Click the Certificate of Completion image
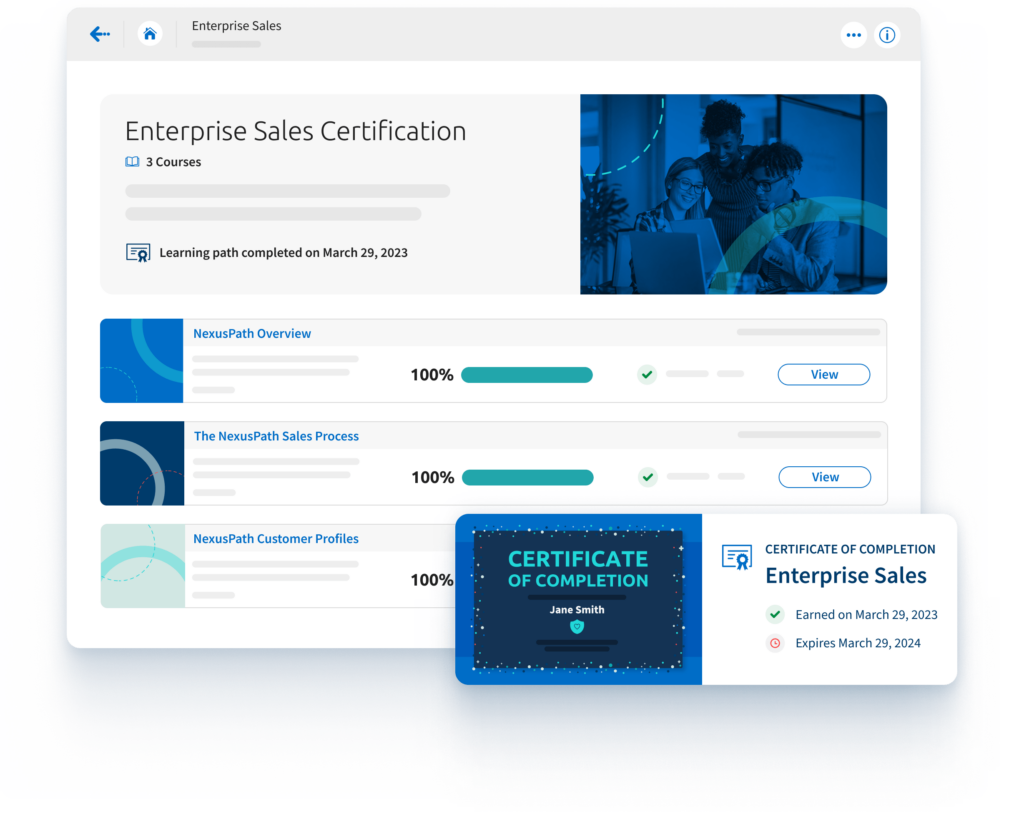Screen dimensions: 1024x835 pyautogui.click(x=579, y=599)
